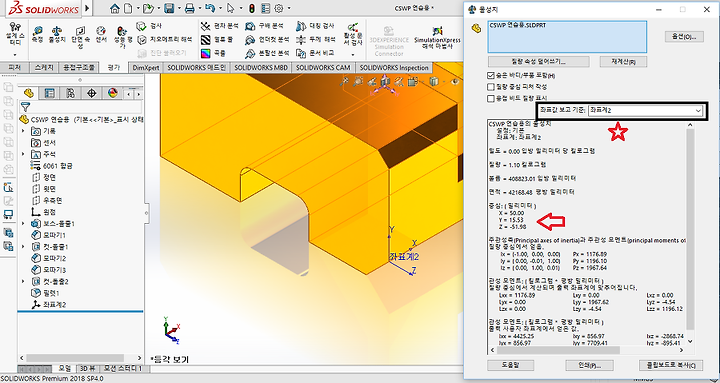Switch to the DimXpert ribbon tab
Screen dimensions: 720x383
point(146,67)
